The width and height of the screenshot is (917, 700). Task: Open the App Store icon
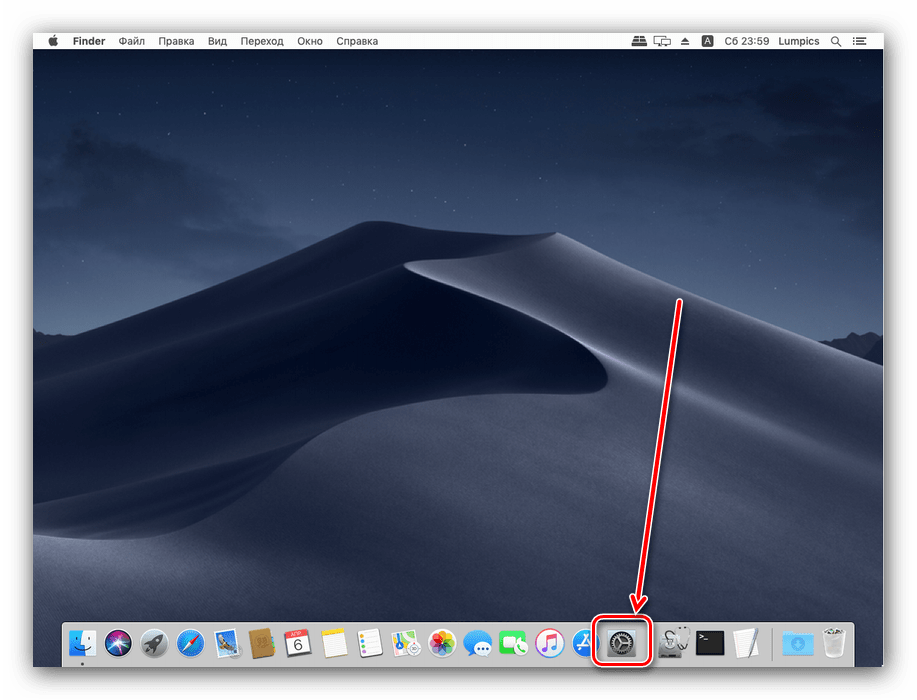[x=583, y=642]
